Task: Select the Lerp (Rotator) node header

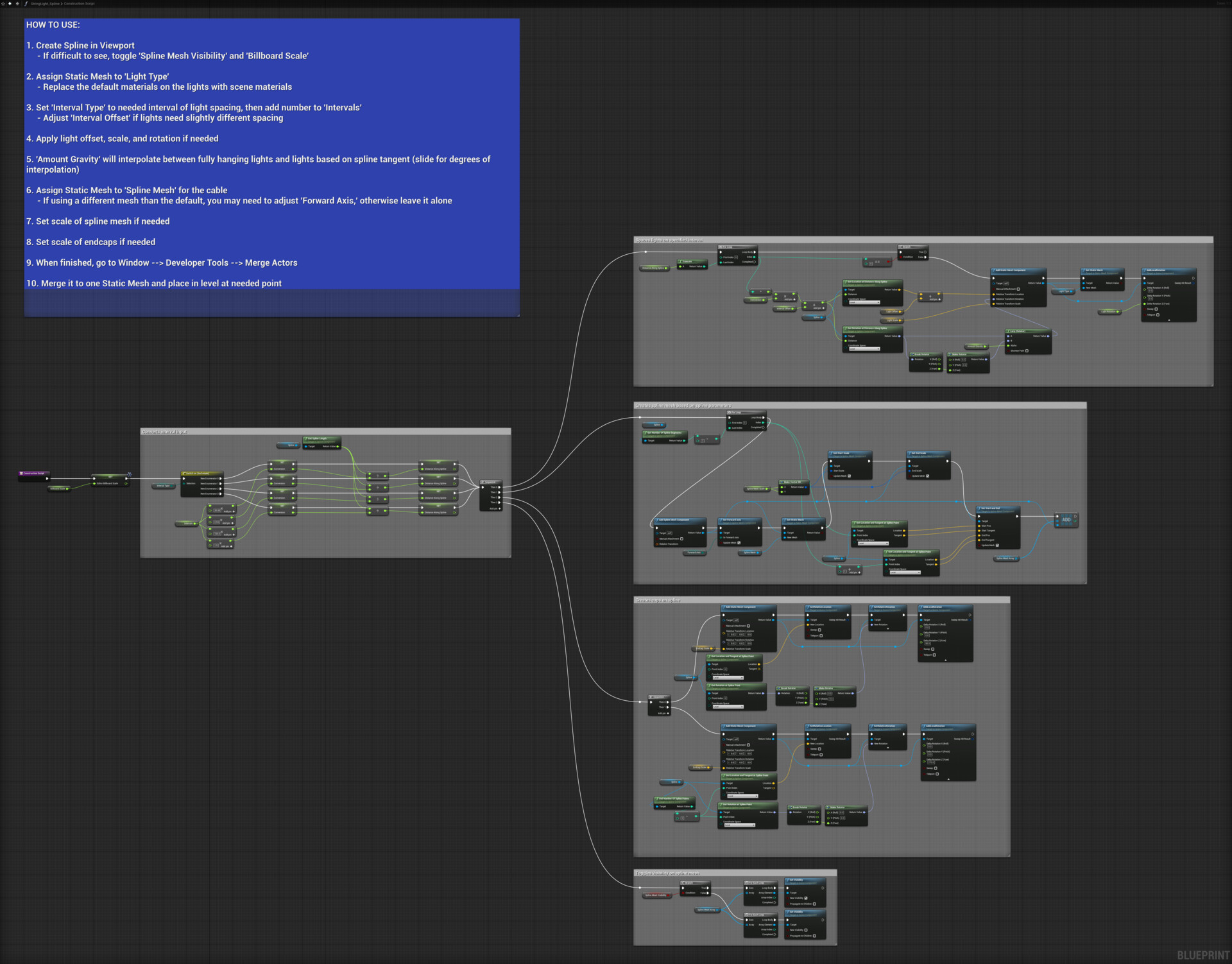Action: coord(1018,331)
